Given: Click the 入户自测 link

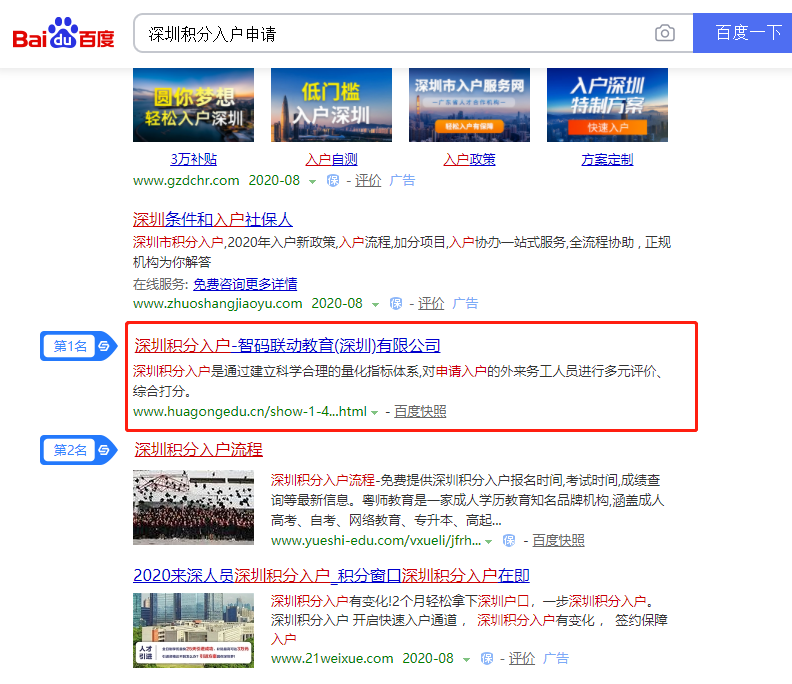Looking at the screenshot, I should (x=331, y=160).
